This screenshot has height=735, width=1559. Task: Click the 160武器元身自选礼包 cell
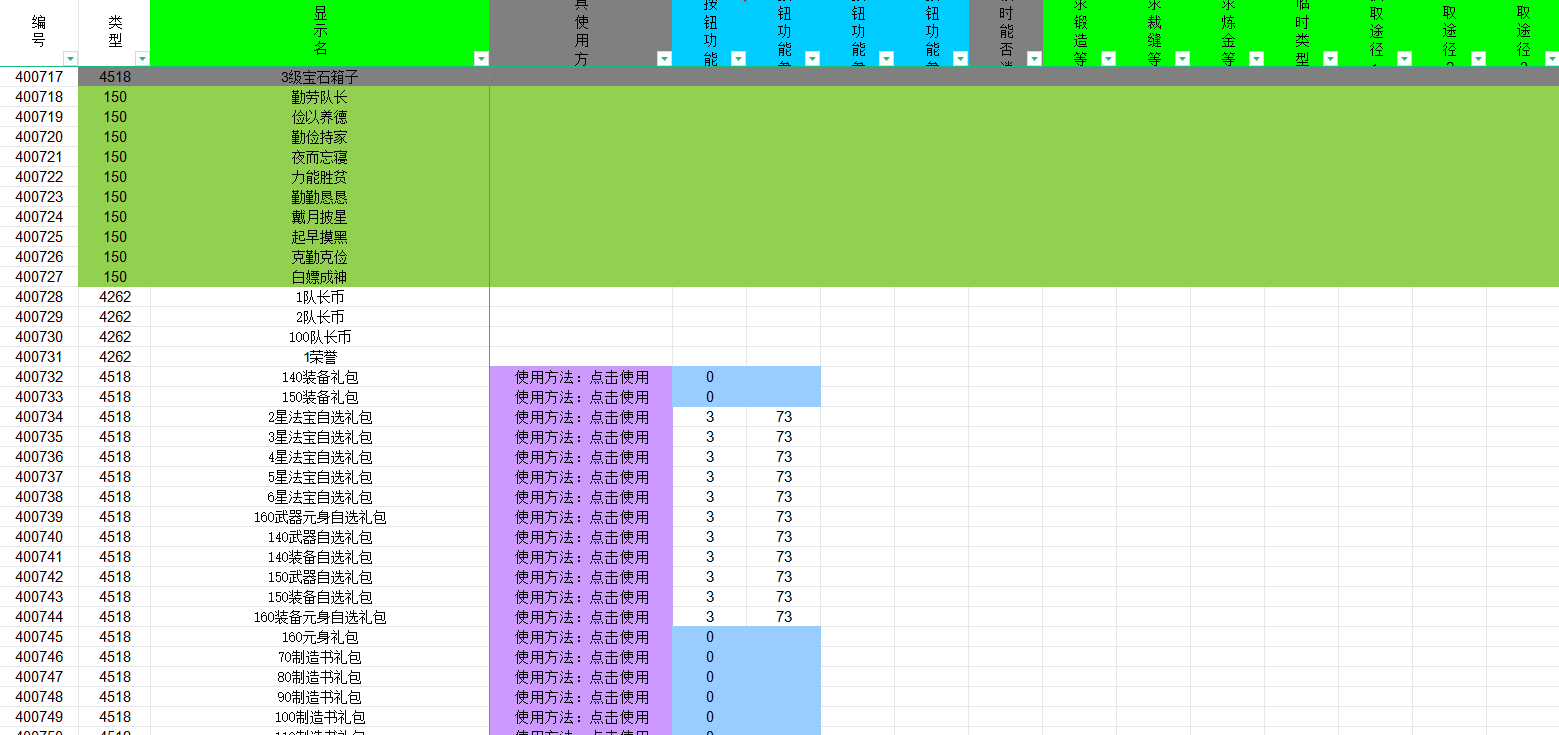coord(320,517)
